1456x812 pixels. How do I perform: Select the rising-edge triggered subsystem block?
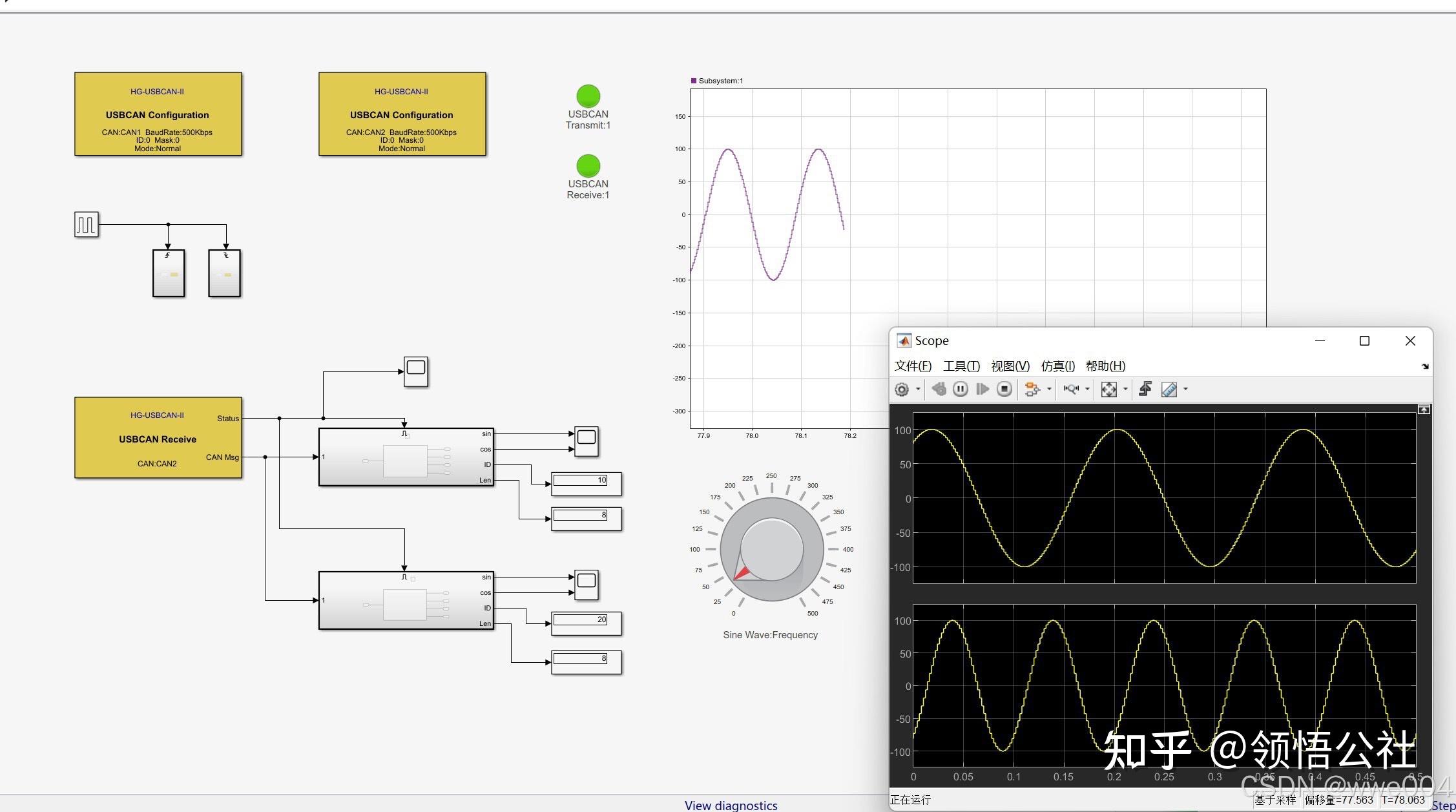tap(169, 273)
